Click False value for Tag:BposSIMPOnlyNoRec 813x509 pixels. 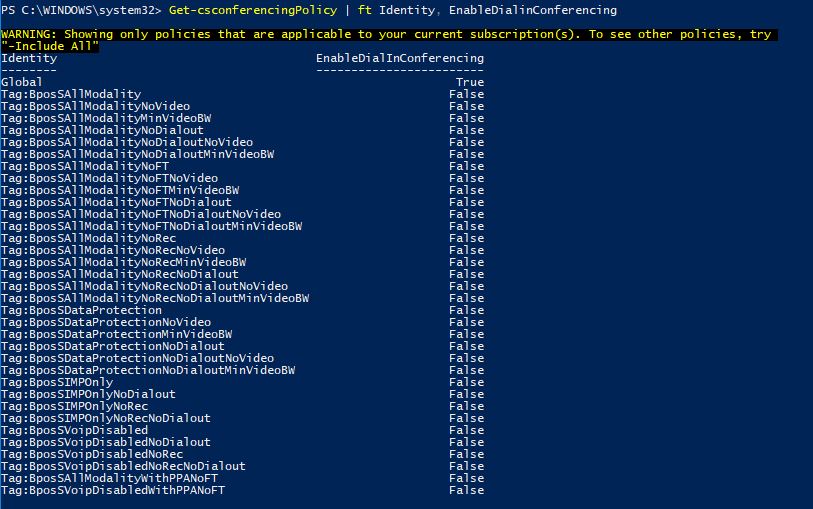(466, 406)
